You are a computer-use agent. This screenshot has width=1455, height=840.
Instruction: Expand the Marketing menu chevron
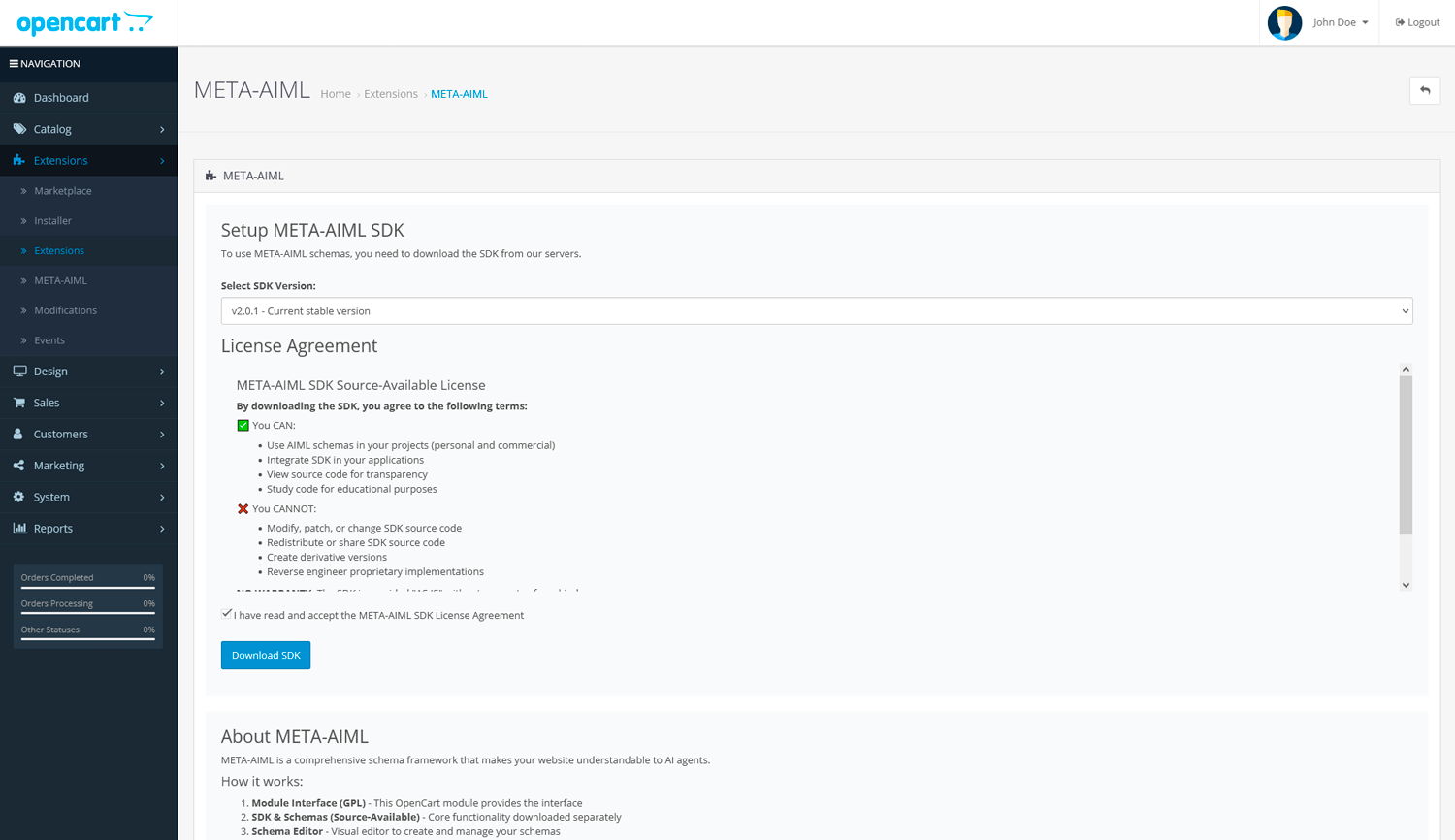pyautogui.click(x=162, y=466)
